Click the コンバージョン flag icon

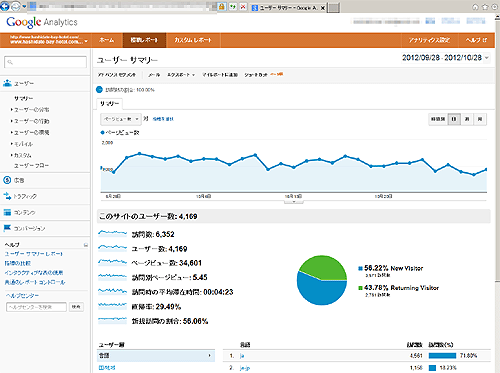(x=7, y=228)
